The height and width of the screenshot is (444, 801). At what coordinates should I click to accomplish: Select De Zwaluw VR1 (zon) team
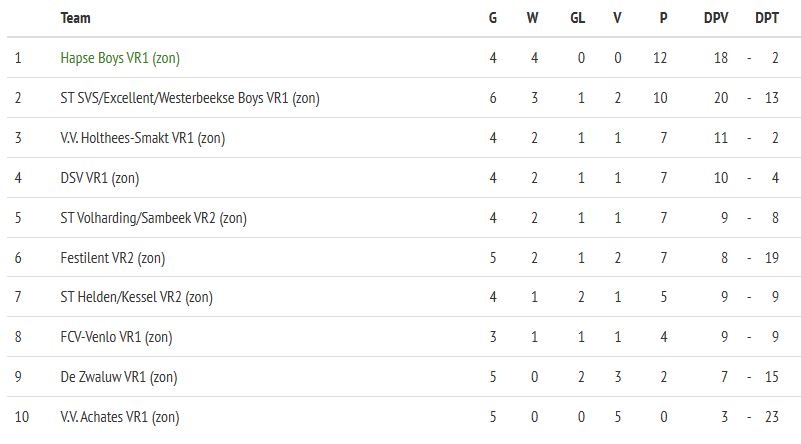(119, 377)
